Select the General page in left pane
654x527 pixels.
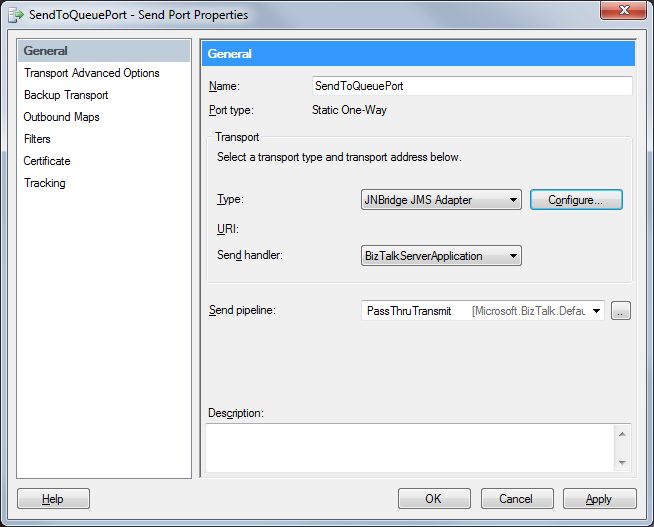click(104, 51)
